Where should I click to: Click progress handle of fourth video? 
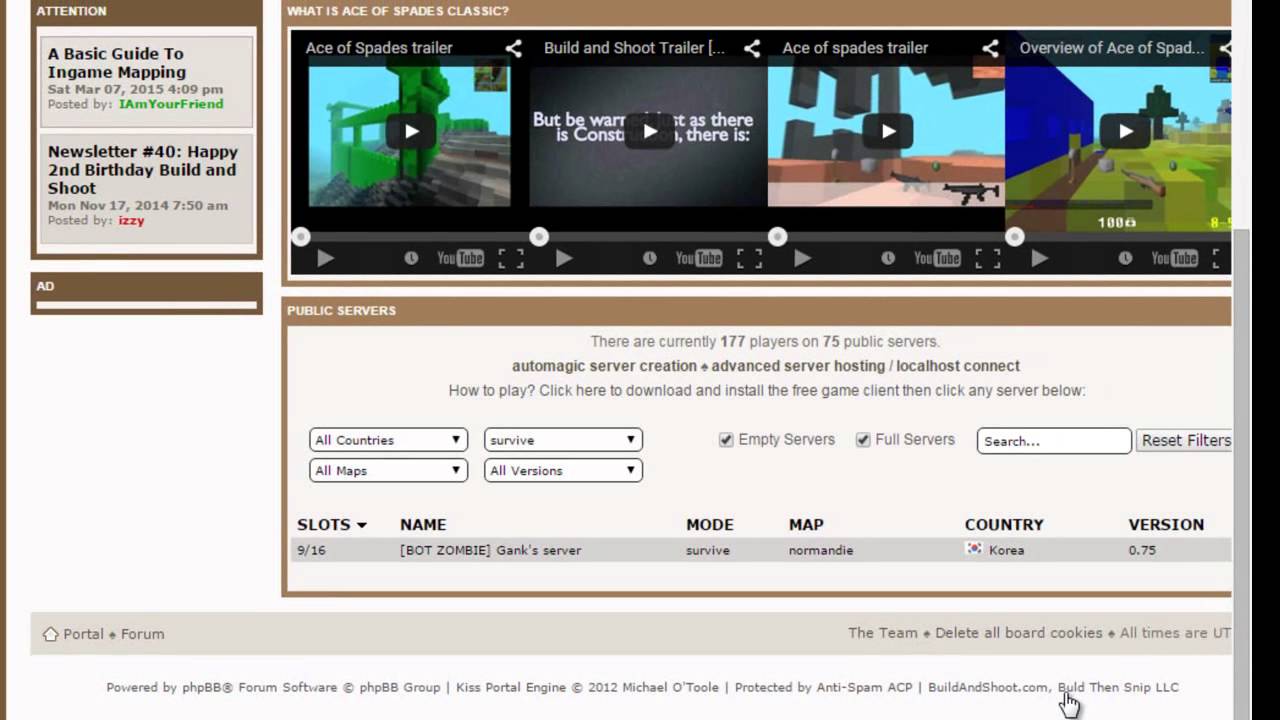click(1015, 237)
